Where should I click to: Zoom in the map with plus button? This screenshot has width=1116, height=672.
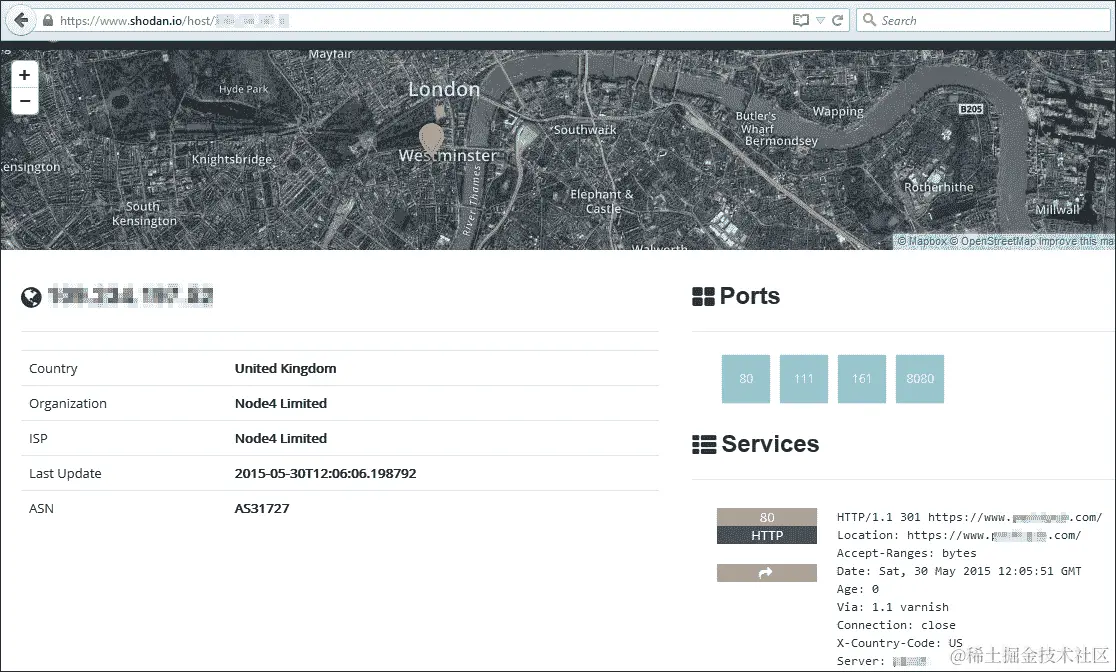25,75
